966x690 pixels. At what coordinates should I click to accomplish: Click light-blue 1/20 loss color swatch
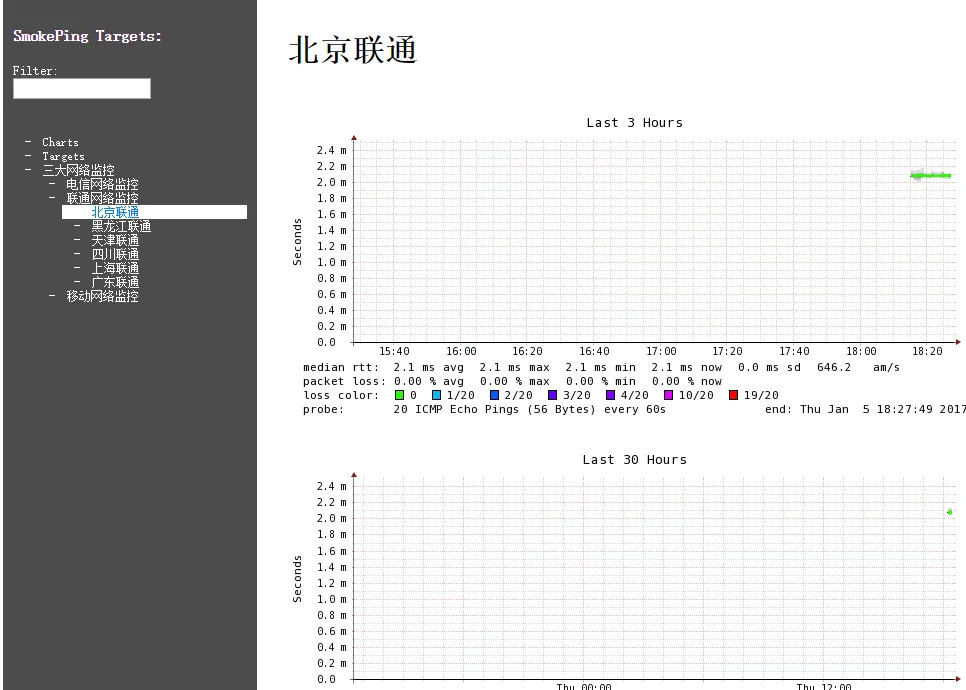pyautogui.click(x=436, y=395)
